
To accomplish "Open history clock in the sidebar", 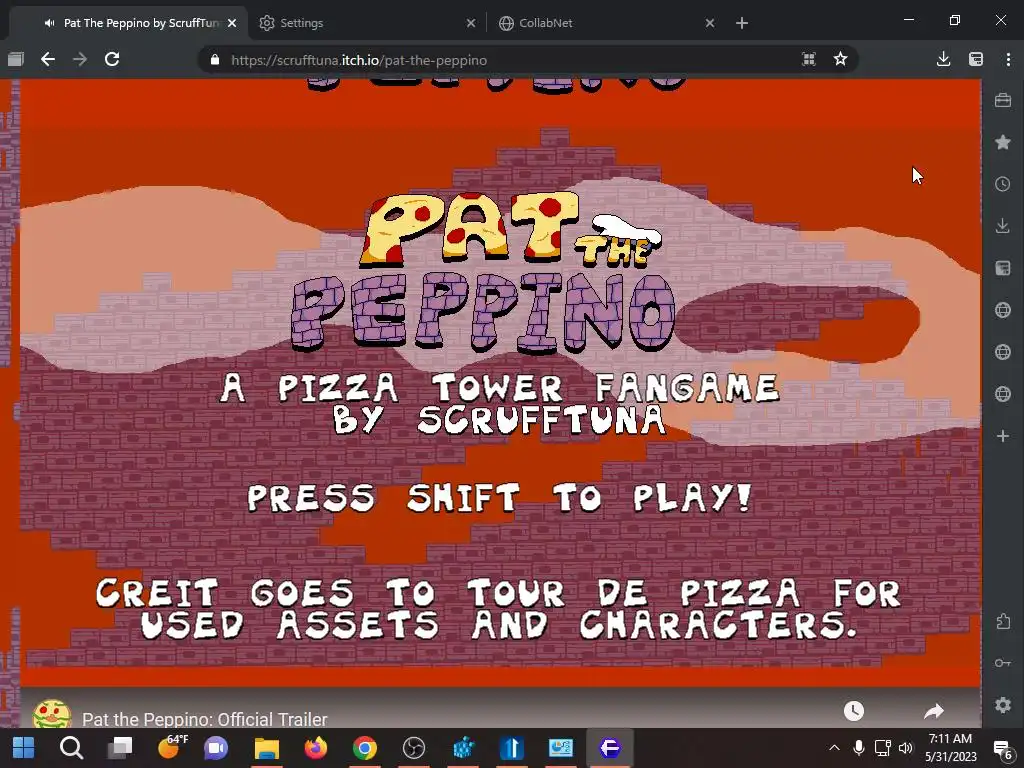I will (1003, 184).
